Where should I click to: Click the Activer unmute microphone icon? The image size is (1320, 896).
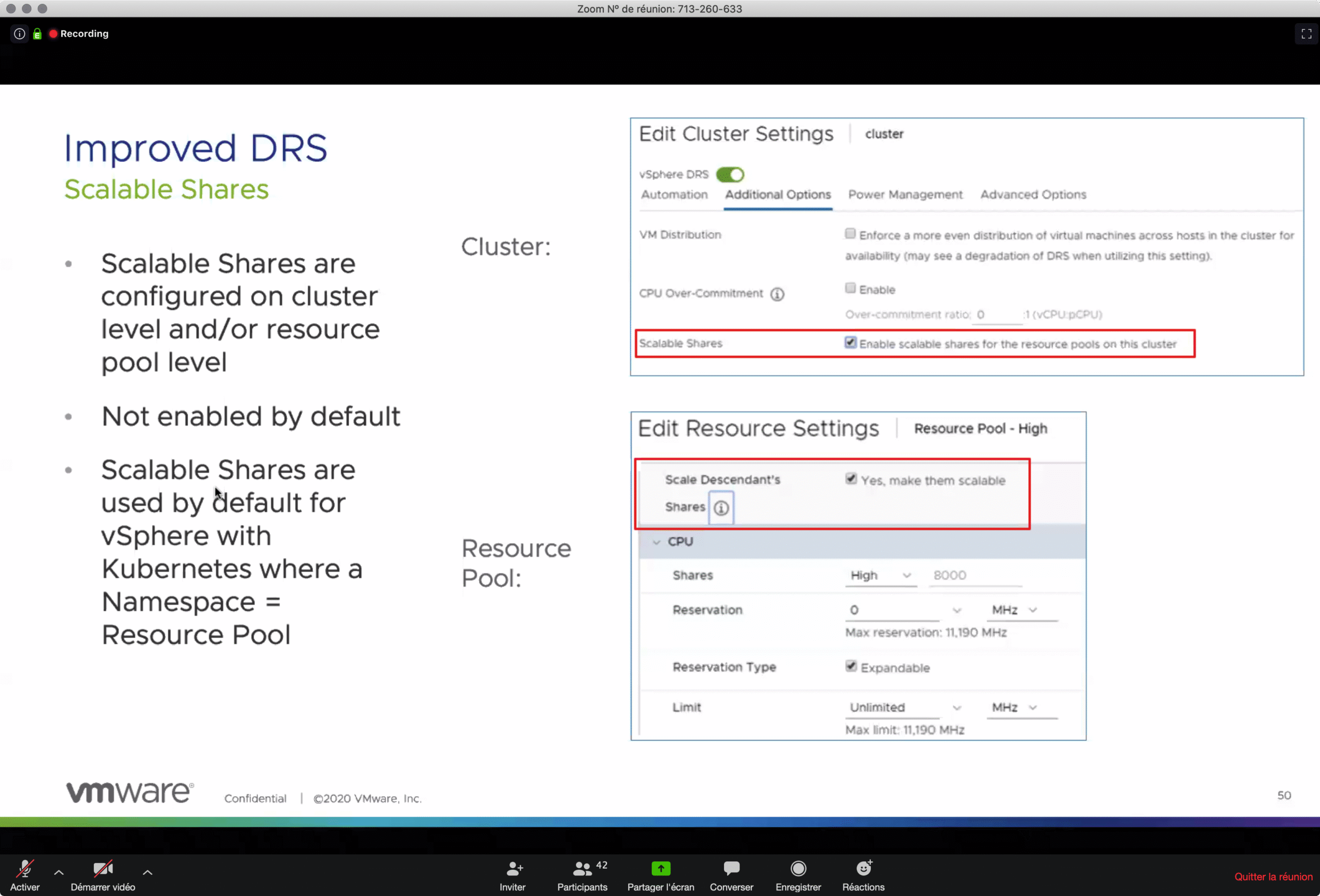coord(25,869)
